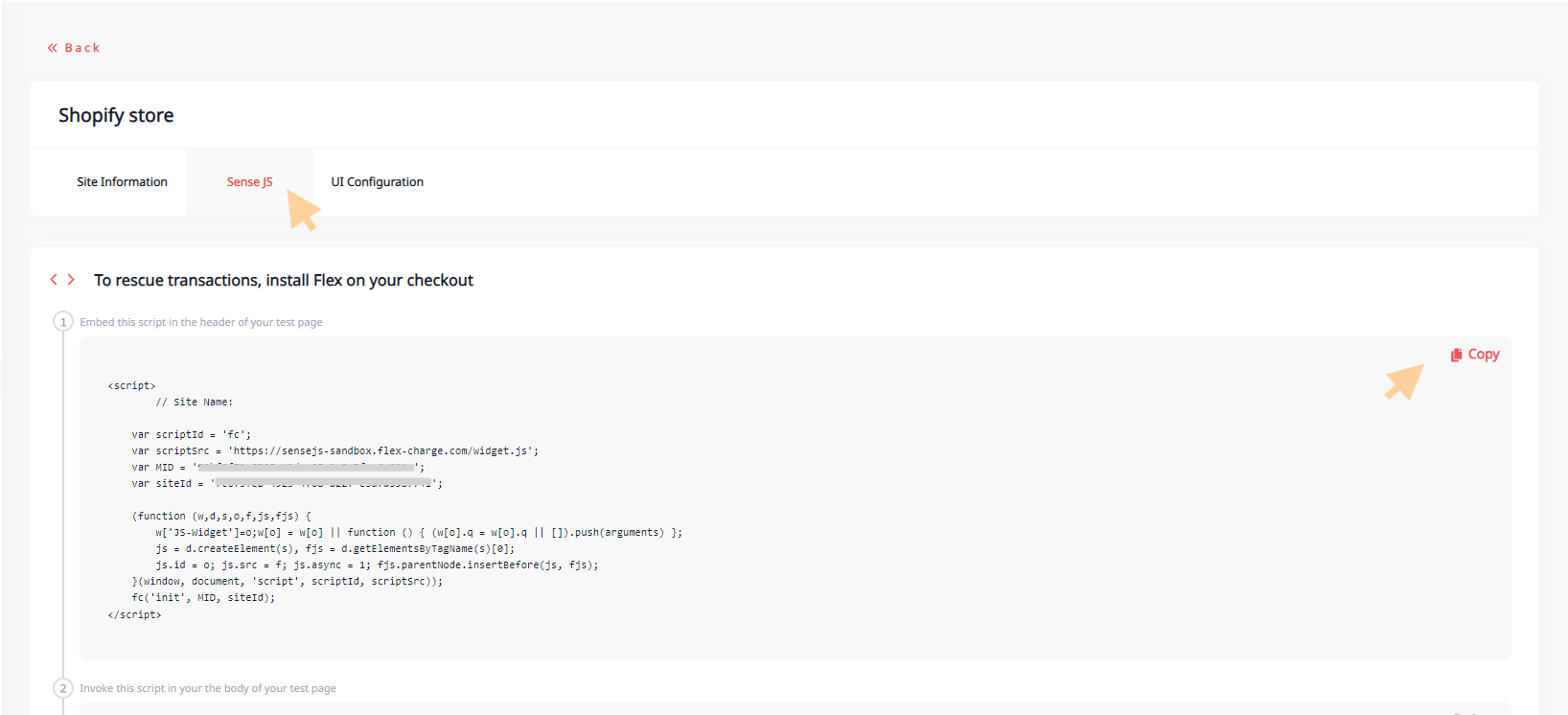Click the w['JS-Widget']=o line
1568x715 pixels.
point(419,532)
